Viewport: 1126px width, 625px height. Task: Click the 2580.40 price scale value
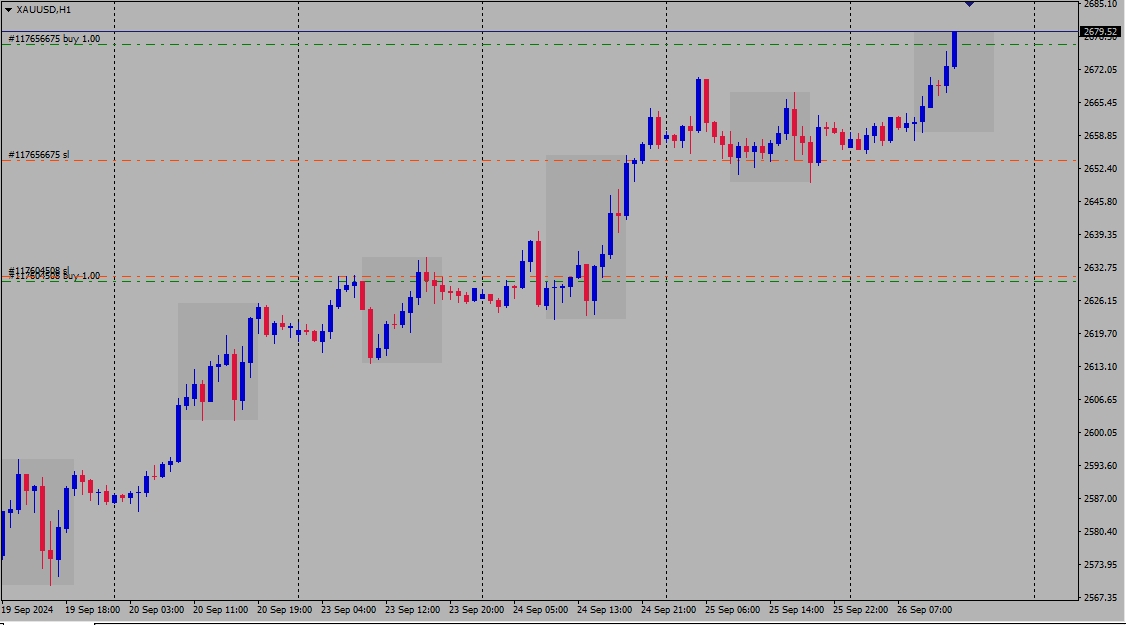1100,532
